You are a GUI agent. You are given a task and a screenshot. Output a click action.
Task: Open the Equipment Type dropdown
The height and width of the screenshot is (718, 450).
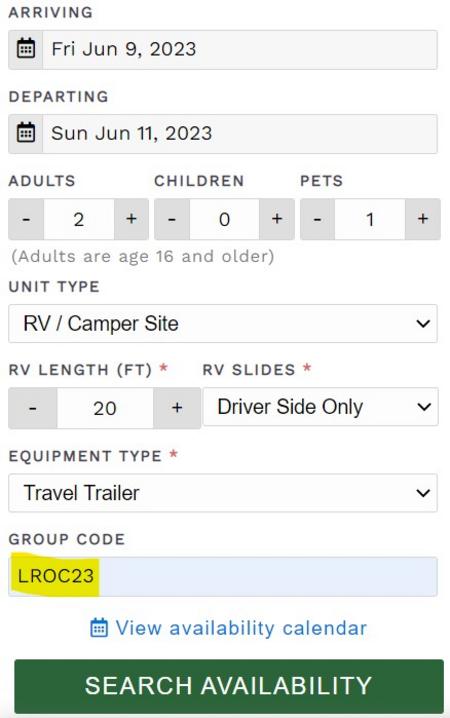coord(223,493)
